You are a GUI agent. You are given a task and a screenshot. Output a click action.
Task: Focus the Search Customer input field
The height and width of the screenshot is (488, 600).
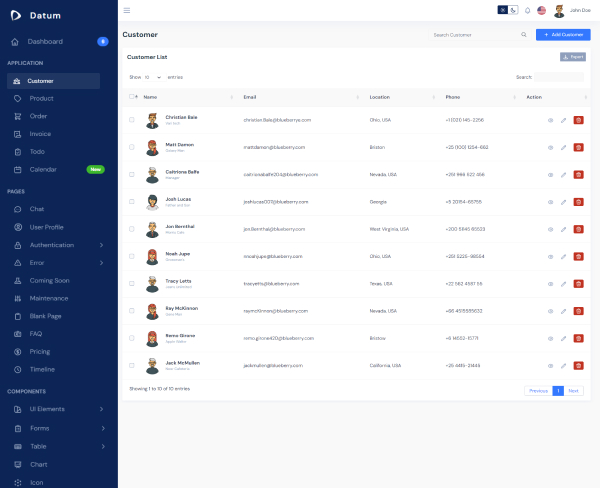pyautogui.click(x=472, y=35)
